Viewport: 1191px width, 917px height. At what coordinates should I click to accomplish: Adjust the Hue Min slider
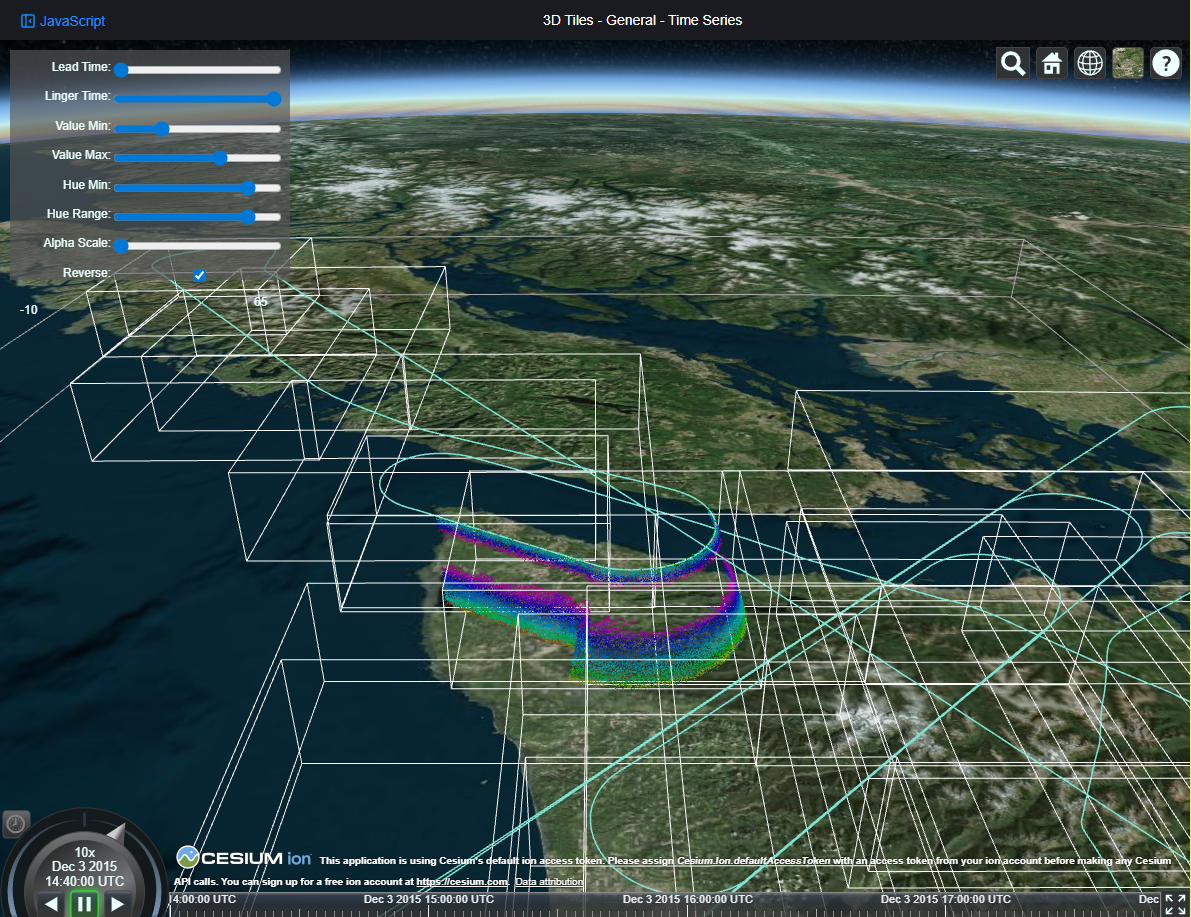click(x=197, y=187)
